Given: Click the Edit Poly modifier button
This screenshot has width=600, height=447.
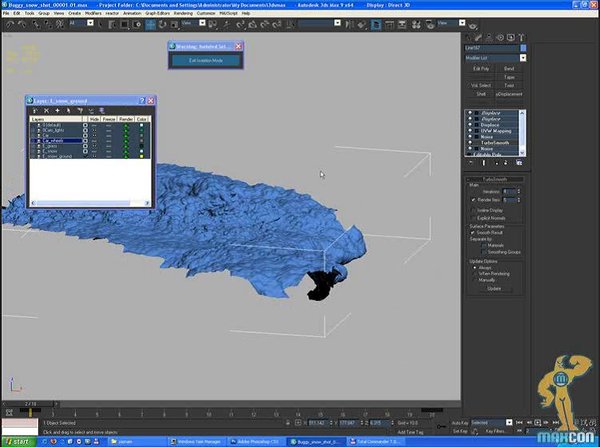Looking at the screenshot, I should [x=481, y=69].
